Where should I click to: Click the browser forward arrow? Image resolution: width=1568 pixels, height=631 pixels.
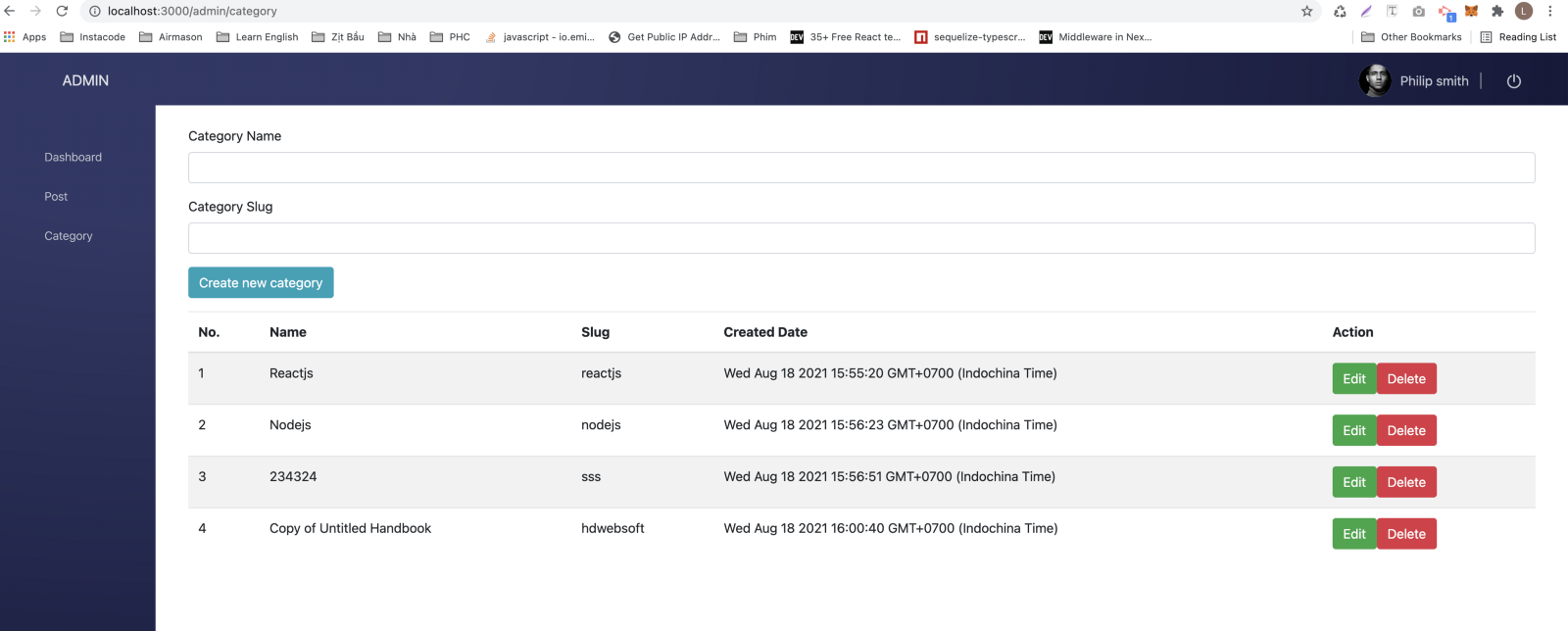(x=35, y=11)
